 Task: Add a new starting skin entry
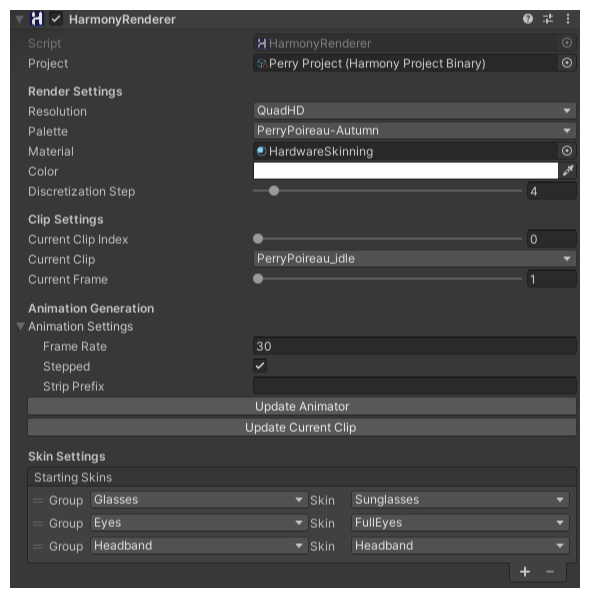tap(525, 571)
